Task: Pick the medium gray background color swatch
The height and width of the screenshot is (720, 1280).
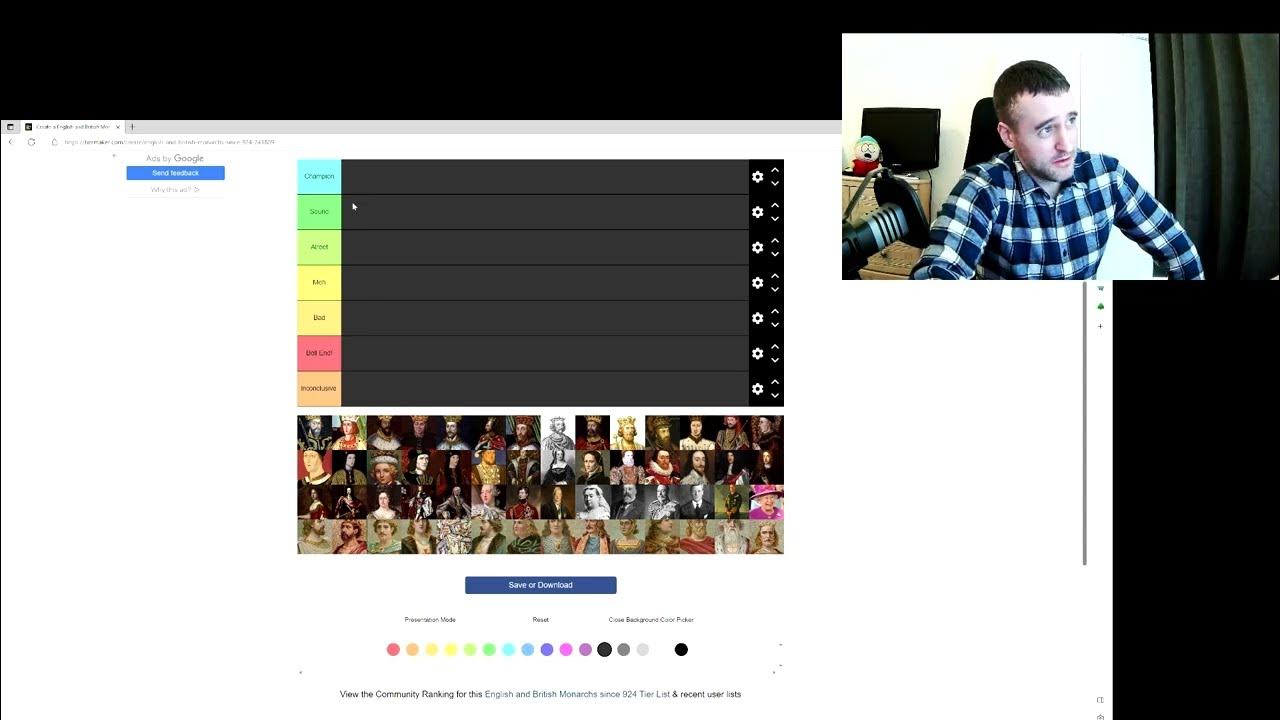Action: 623,650
